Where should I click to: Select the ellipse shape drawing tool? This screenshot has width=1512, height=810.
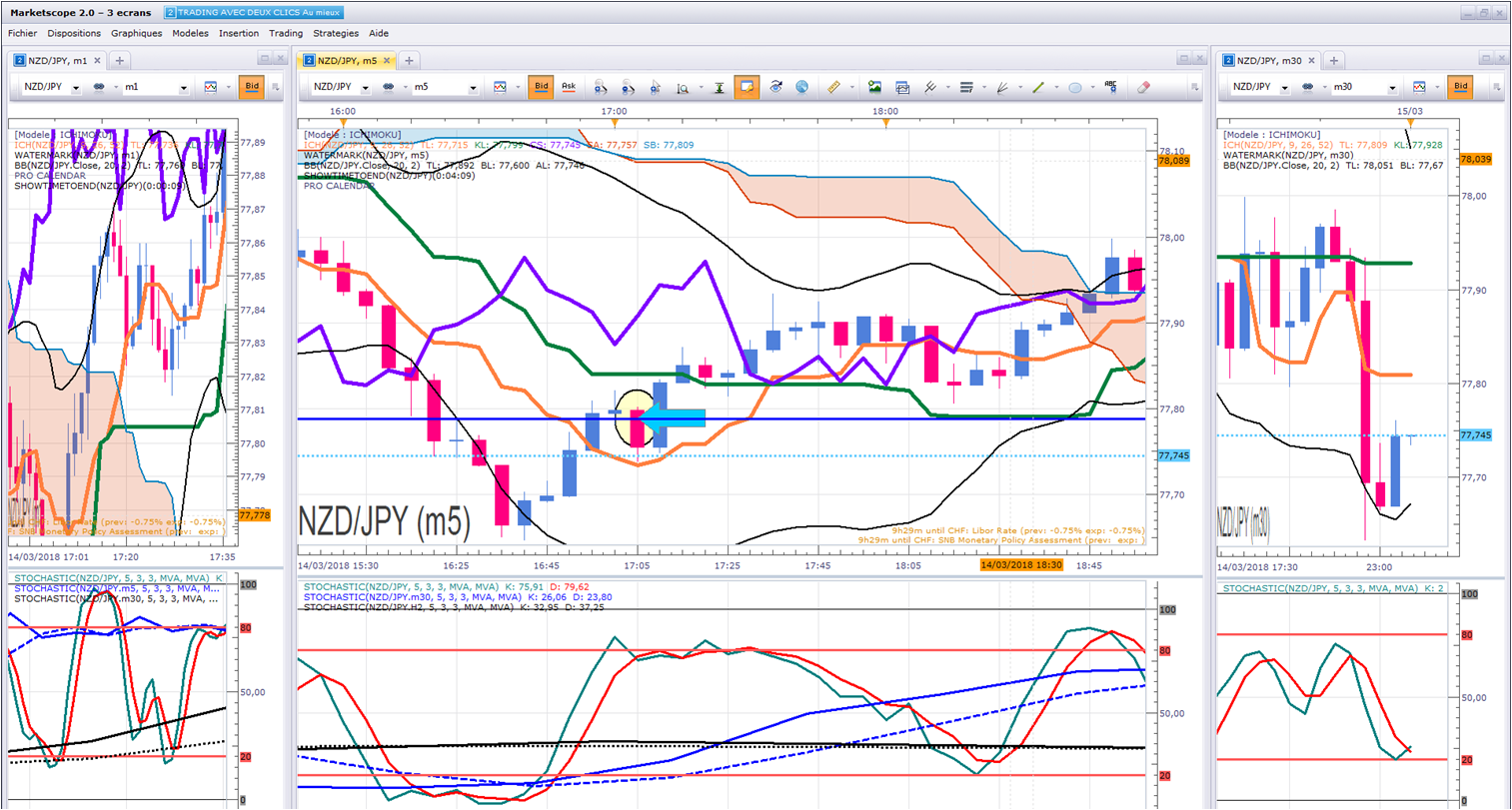click(x=1074, y=87)
